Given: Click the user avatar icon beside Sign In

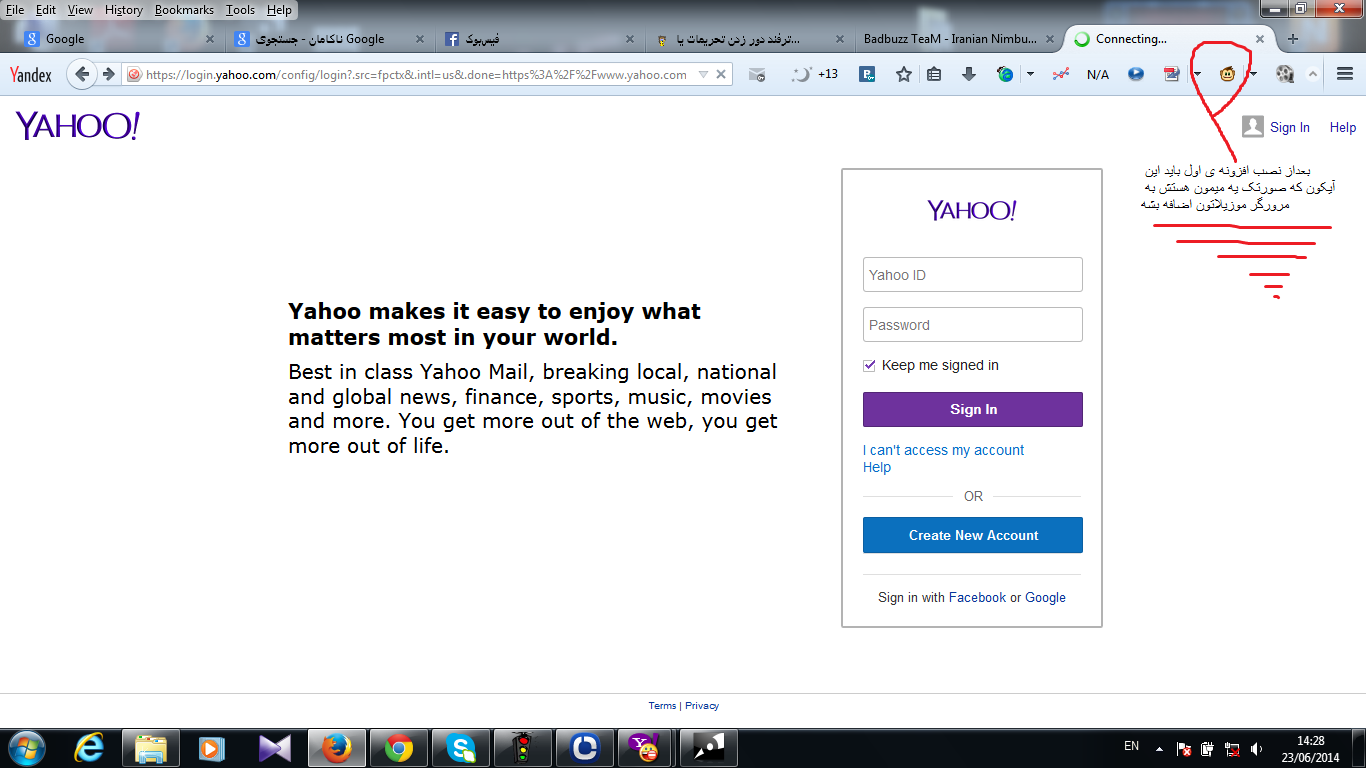Looking at the screenshot, I should (1252, 127).
